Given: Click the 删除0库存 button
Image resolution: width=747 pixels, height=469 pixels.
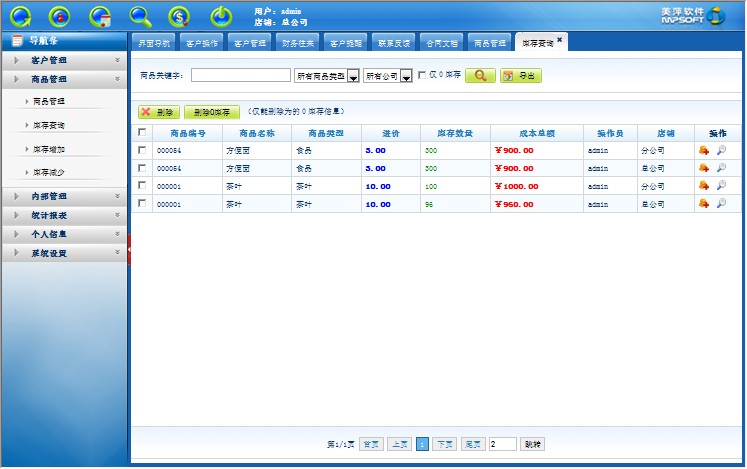Looking at the screenshot, I should pos(212,113).
